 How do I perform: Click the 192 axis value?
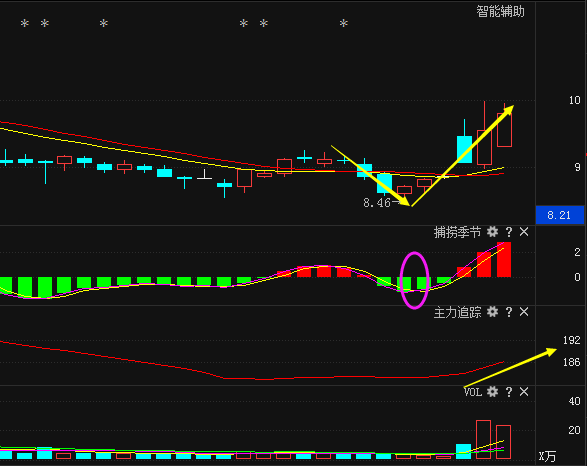pos(572,340)
